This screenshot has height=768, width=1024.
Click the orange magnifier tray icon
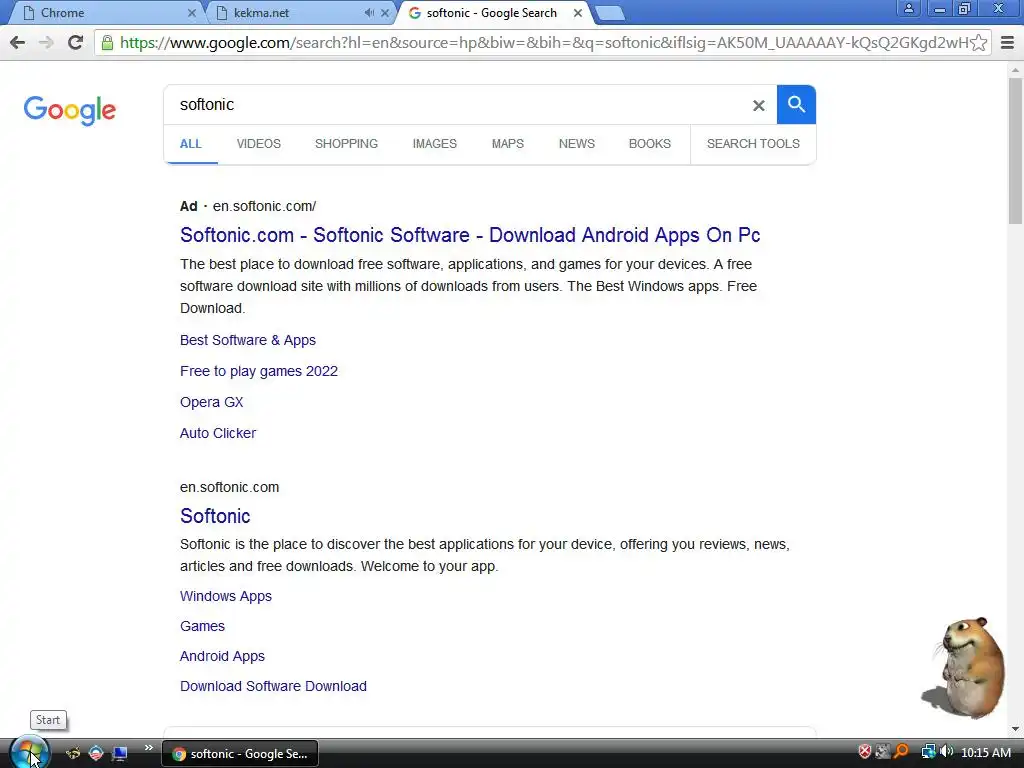click(901, 752)
